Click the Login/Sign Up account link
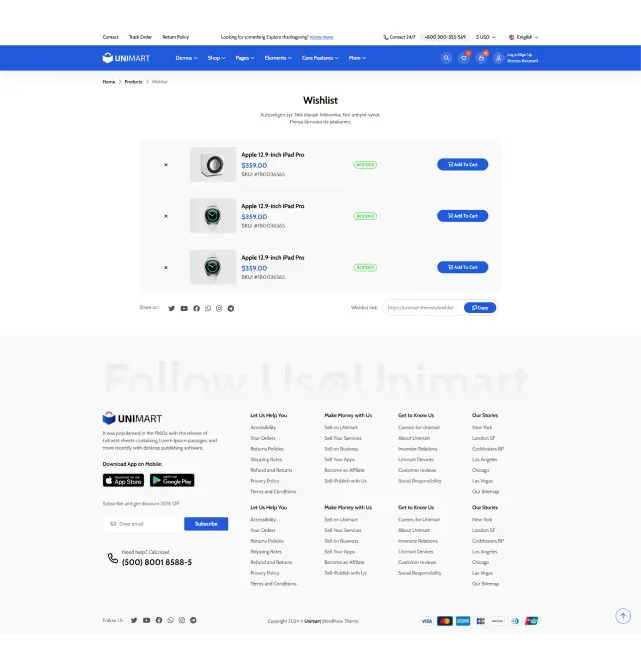Screen dimensions: 641x663 coord(523,58)
